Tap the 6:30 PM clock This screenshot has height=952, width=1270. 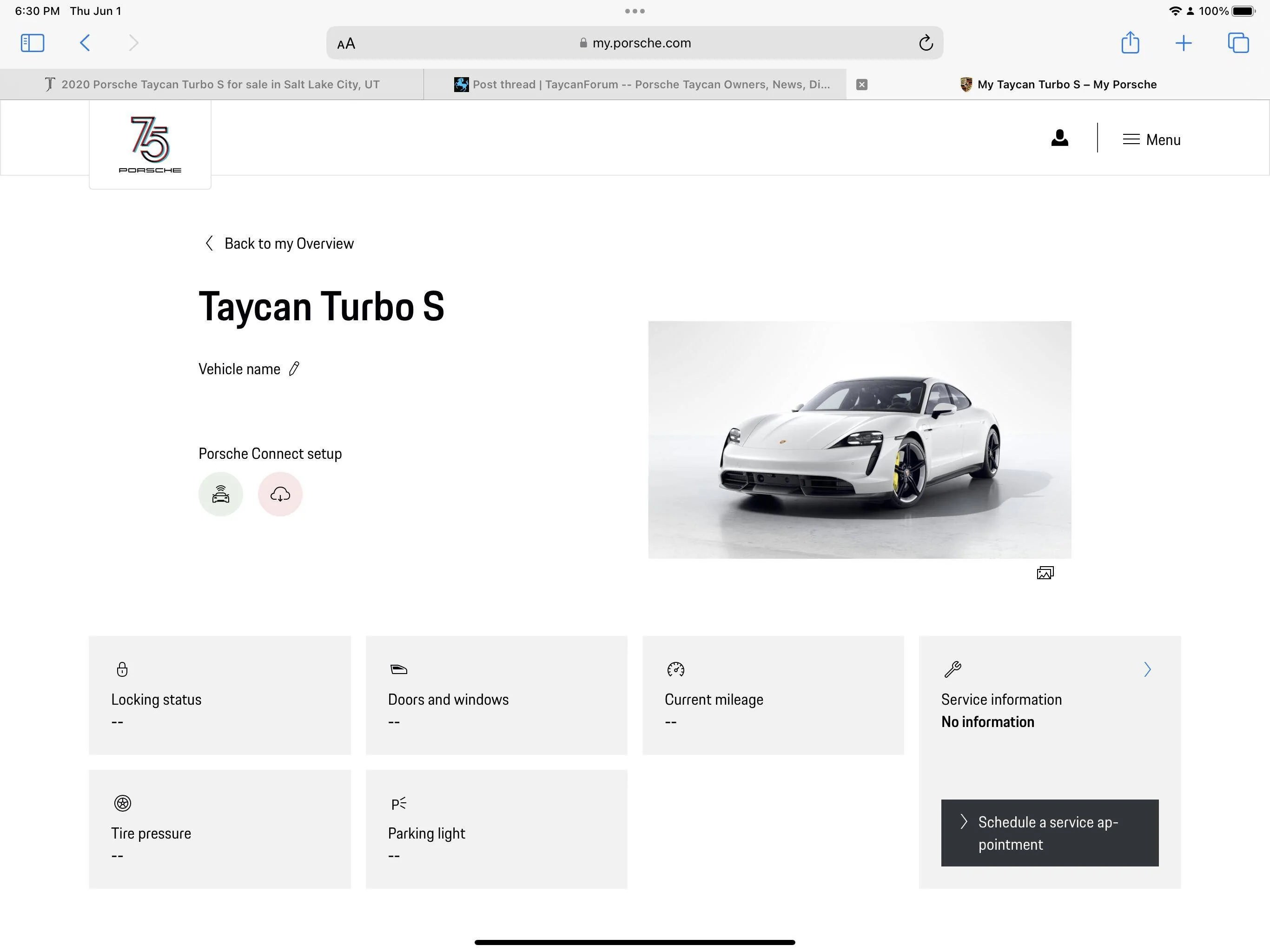click(37, 11)
